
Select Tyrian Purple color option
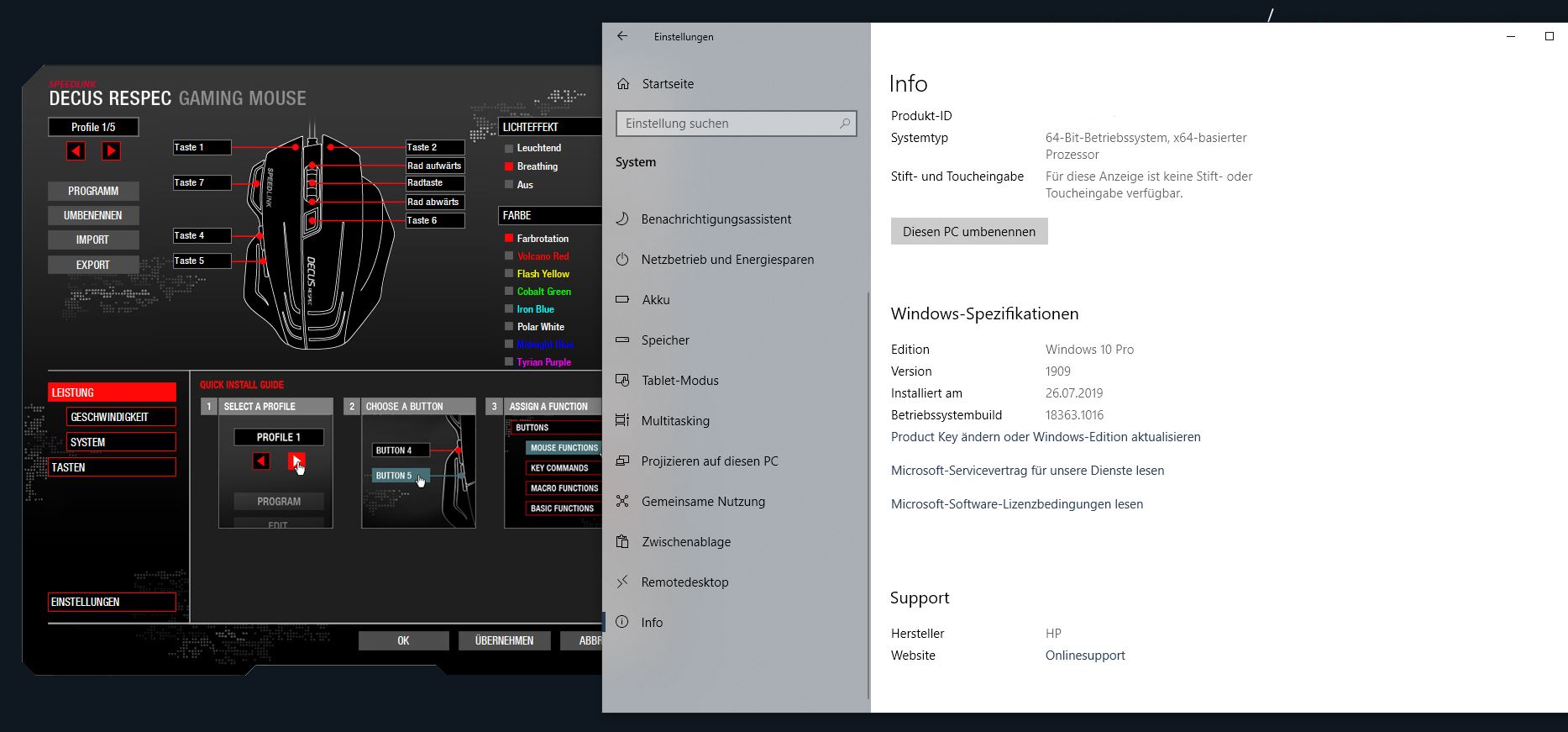click(509, 362)
